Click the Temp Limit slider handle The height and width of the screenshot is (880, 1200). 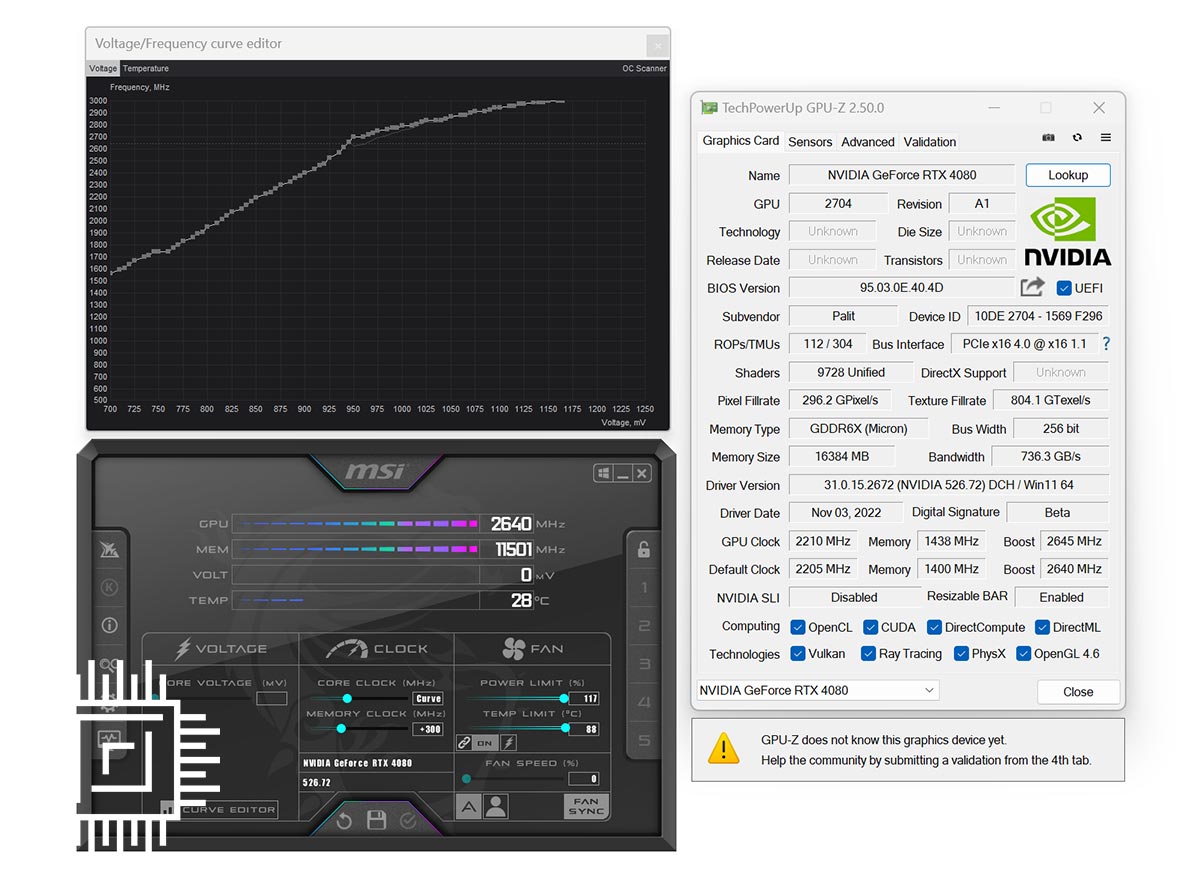[566, 728]
